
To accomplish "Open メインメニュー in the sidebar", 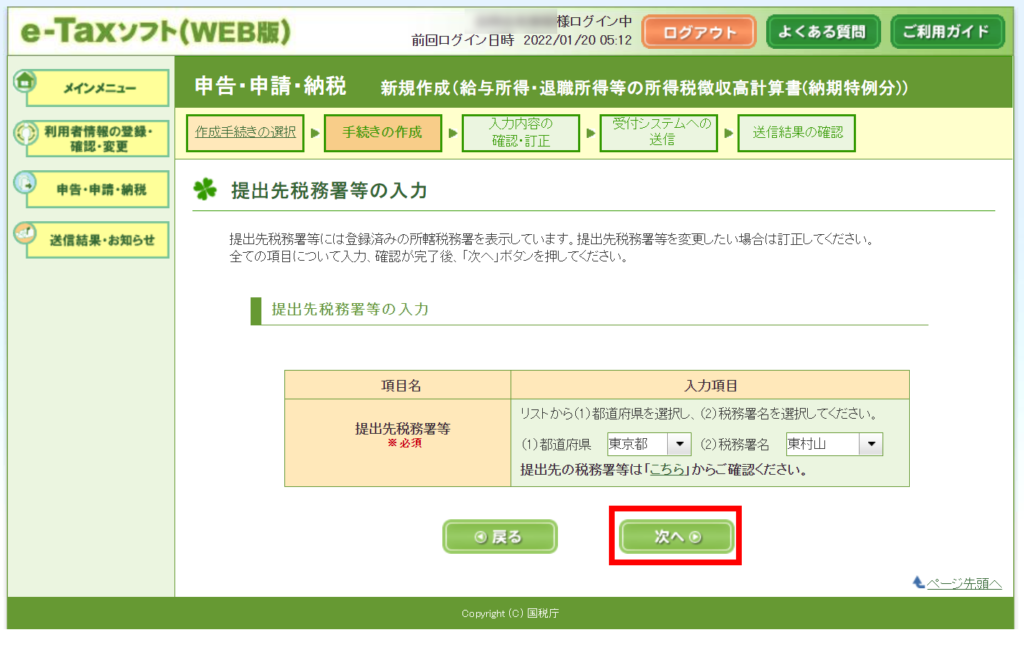I will pyautogui.click(x=97, y=89).
